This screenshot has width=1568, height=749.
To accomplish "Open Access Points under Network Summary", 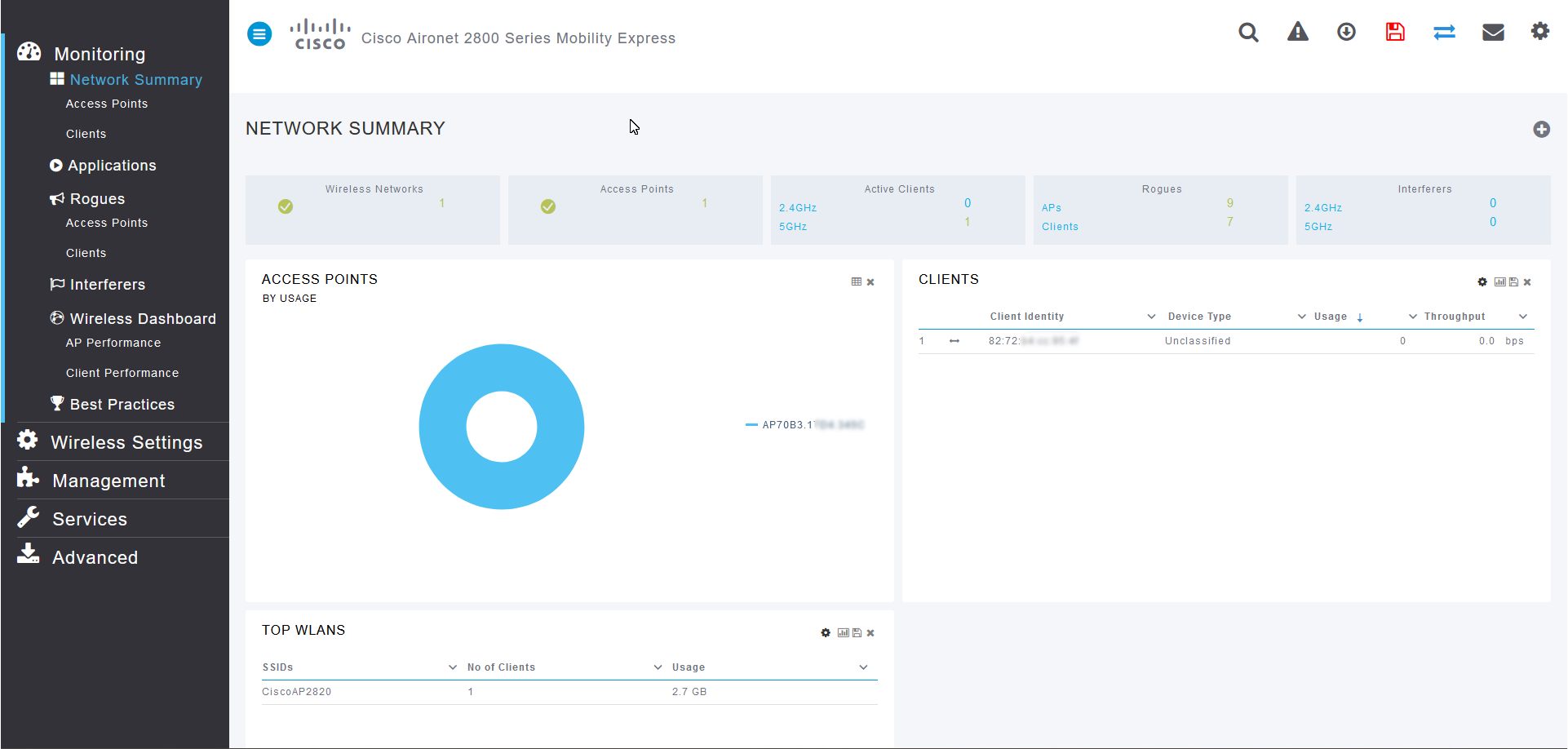I will coord(107,104).
